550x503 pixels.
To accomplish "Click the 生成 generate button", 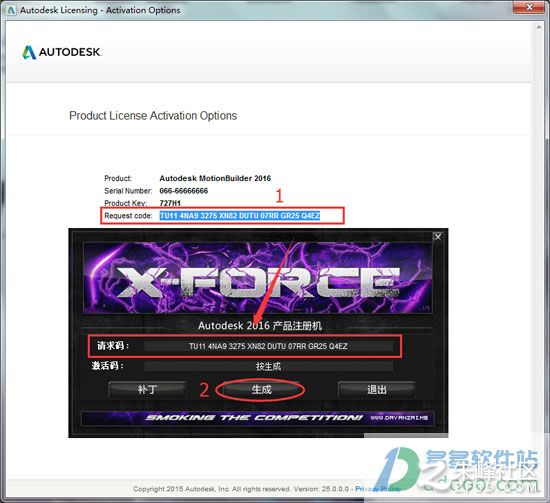I will pyautogui.click(x=262, y=389).
